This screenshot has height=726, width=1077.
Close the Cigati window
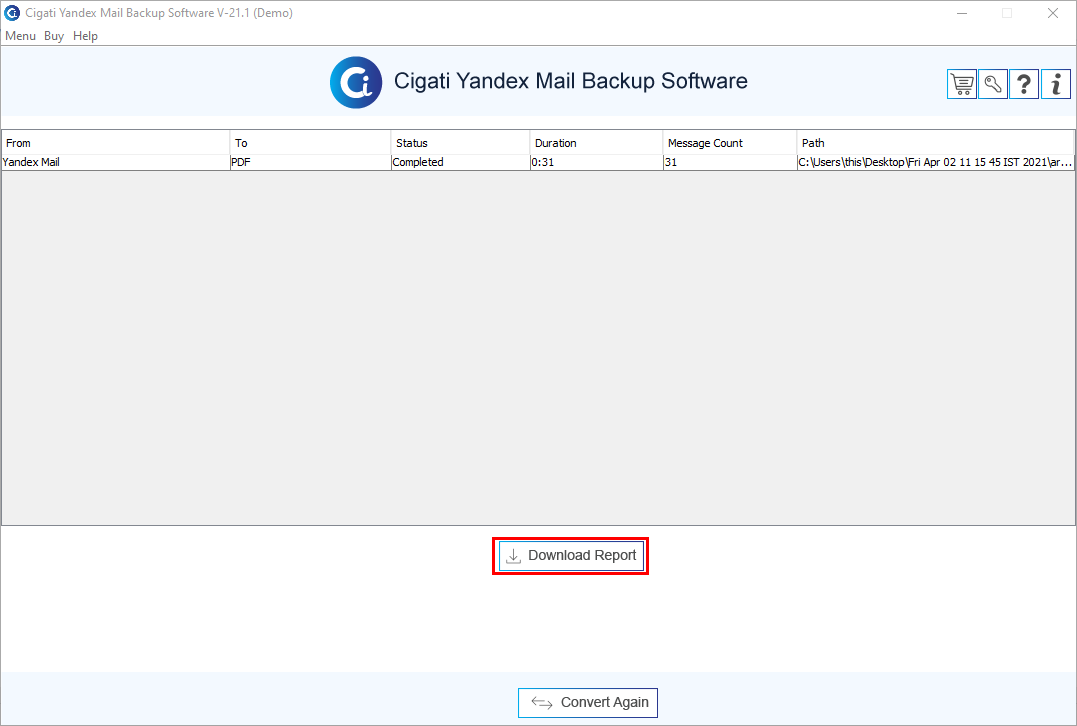point(1052,13)
